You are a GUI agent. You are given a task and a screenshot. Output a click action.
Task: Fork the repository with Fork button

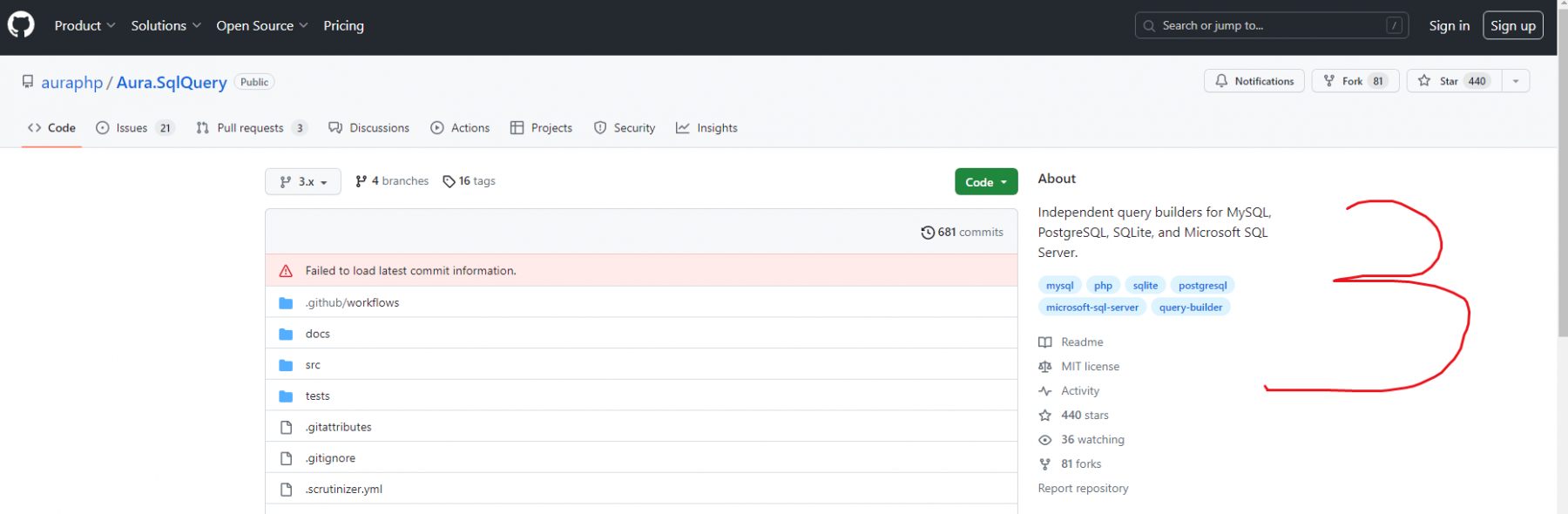click(x=1355, y=81)
